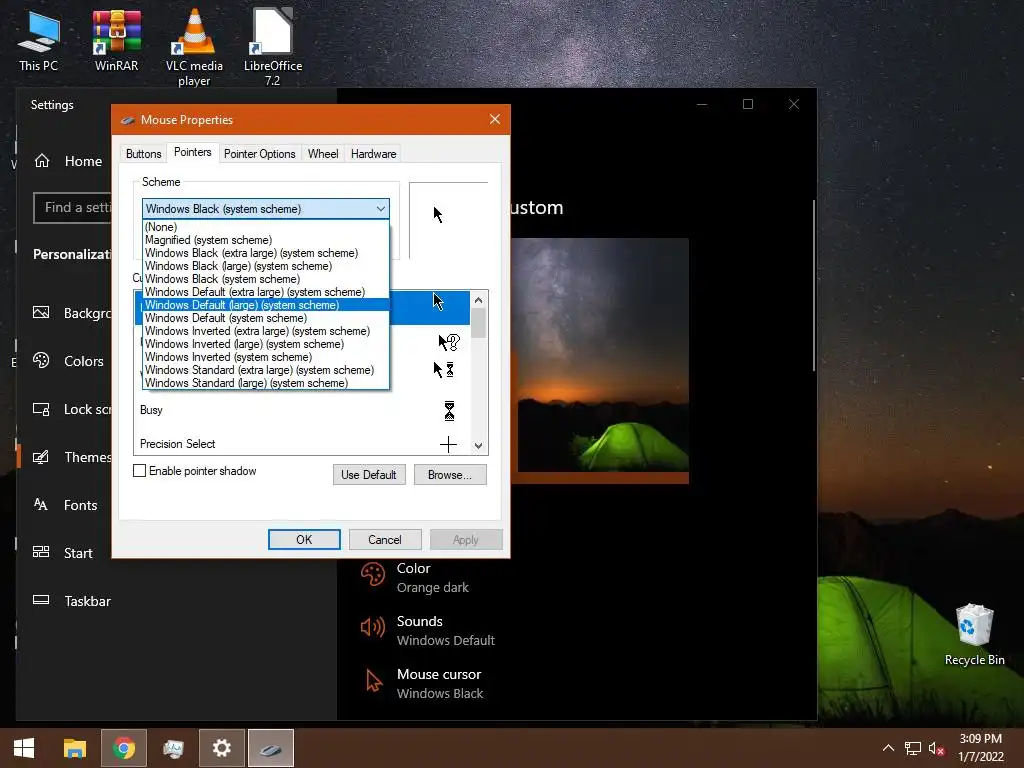Open WinRAR desktop shortcut
This screenshot has width=1024, height=768.
pos(116,40)
